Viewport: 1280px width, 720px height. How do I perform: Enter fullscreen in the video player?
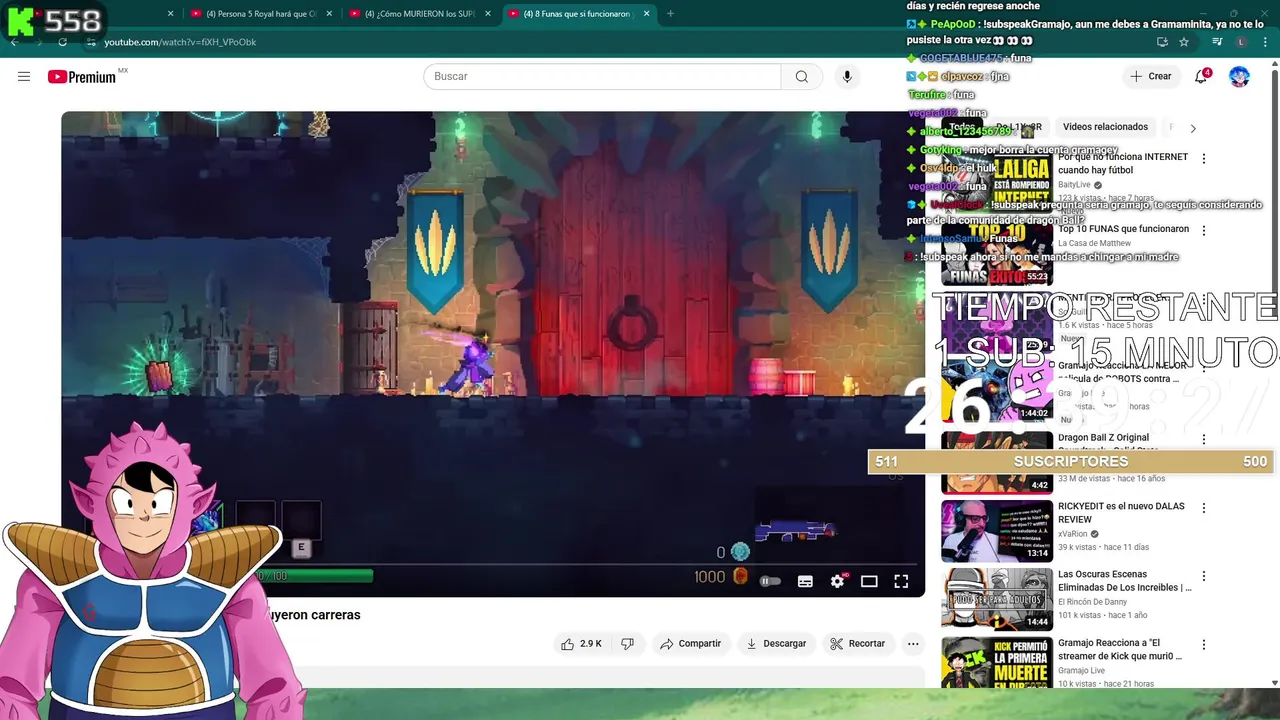(x=901, y=581)
